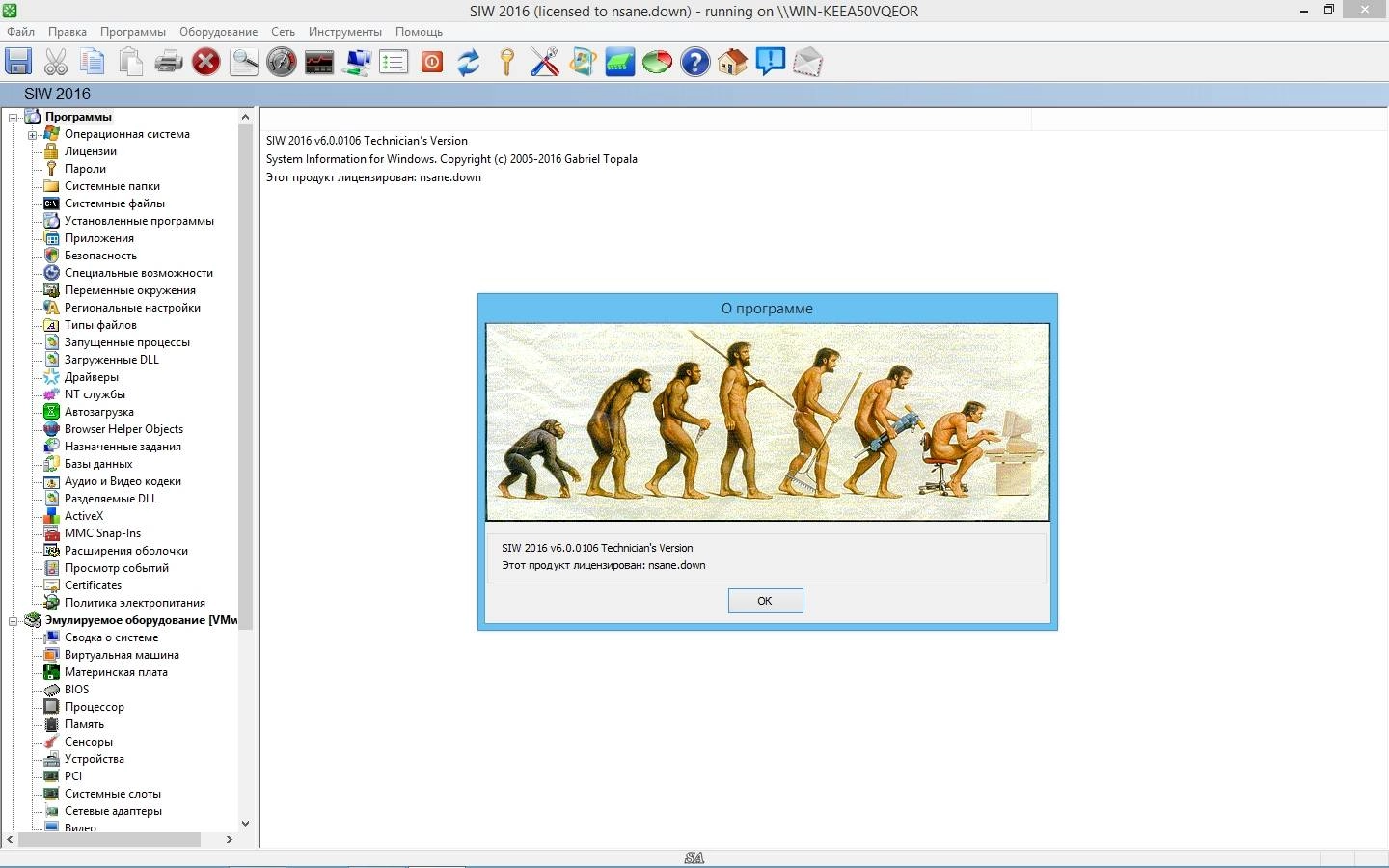This screenshot has width=1389, height=868.
Task: Click tree horizontal scroll right arrow
Action: [x=230, y=840]
